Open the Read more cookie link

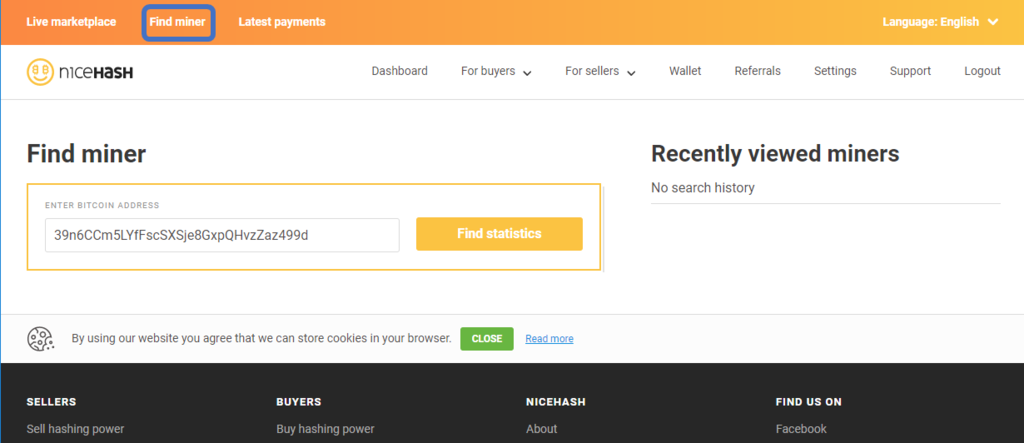tap(549, 338)
